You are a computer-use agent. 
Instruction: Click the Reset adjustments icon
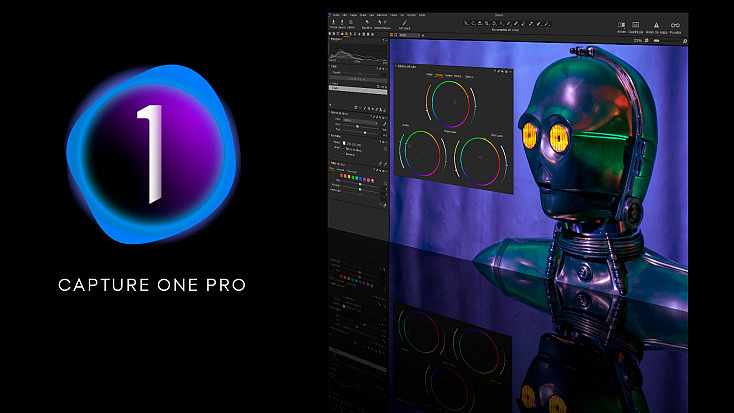pos(367,24)
